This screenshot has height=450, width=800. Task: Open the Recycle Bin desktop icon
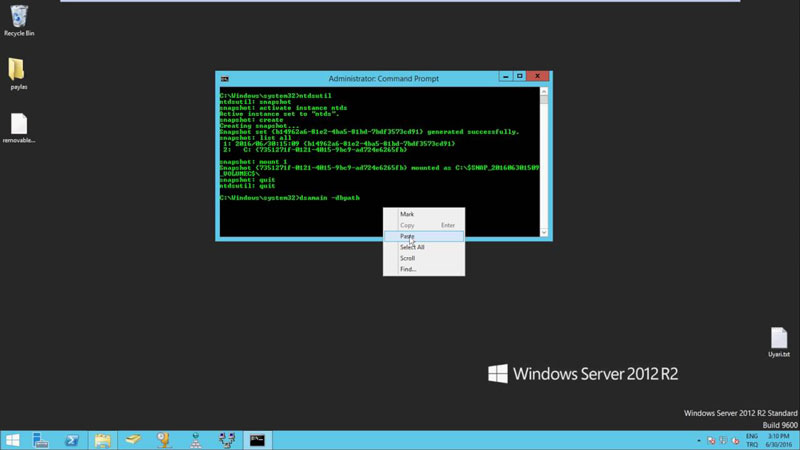coord(19,21)
